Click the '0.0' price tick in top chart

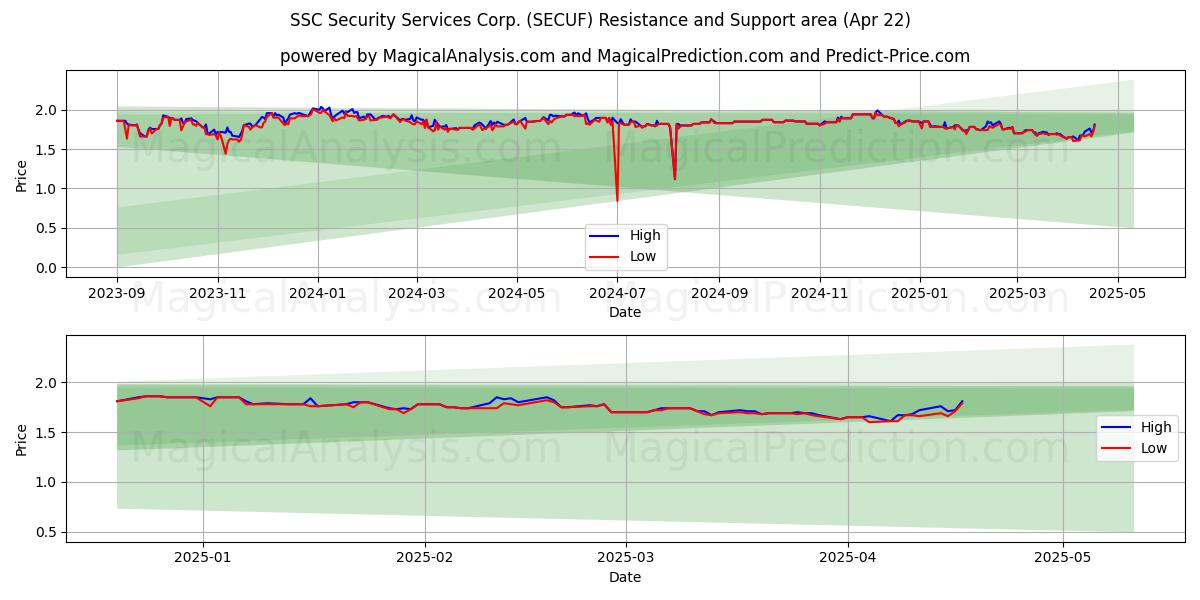pos(48,268)
